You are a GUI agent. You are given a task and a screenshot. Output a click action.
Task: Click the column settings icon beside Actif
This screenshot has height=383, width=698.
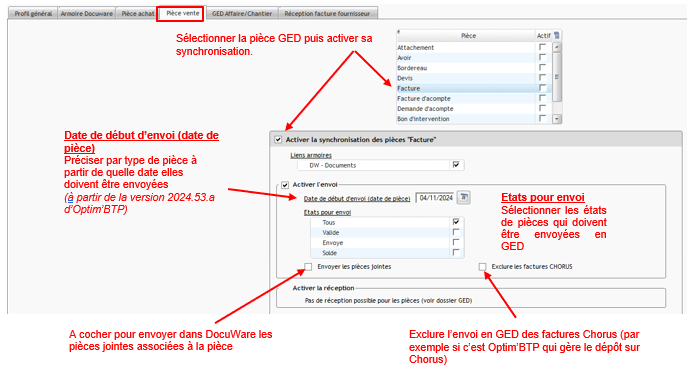(x=556, y=35)
